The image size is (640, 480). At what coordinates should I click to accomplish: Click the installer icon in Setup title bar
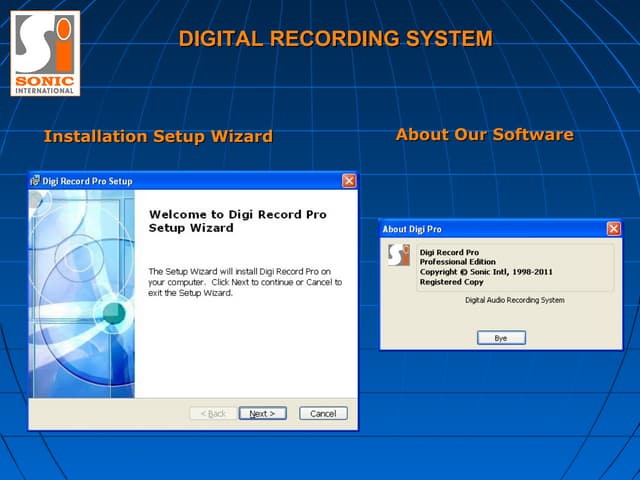point(35,181)
